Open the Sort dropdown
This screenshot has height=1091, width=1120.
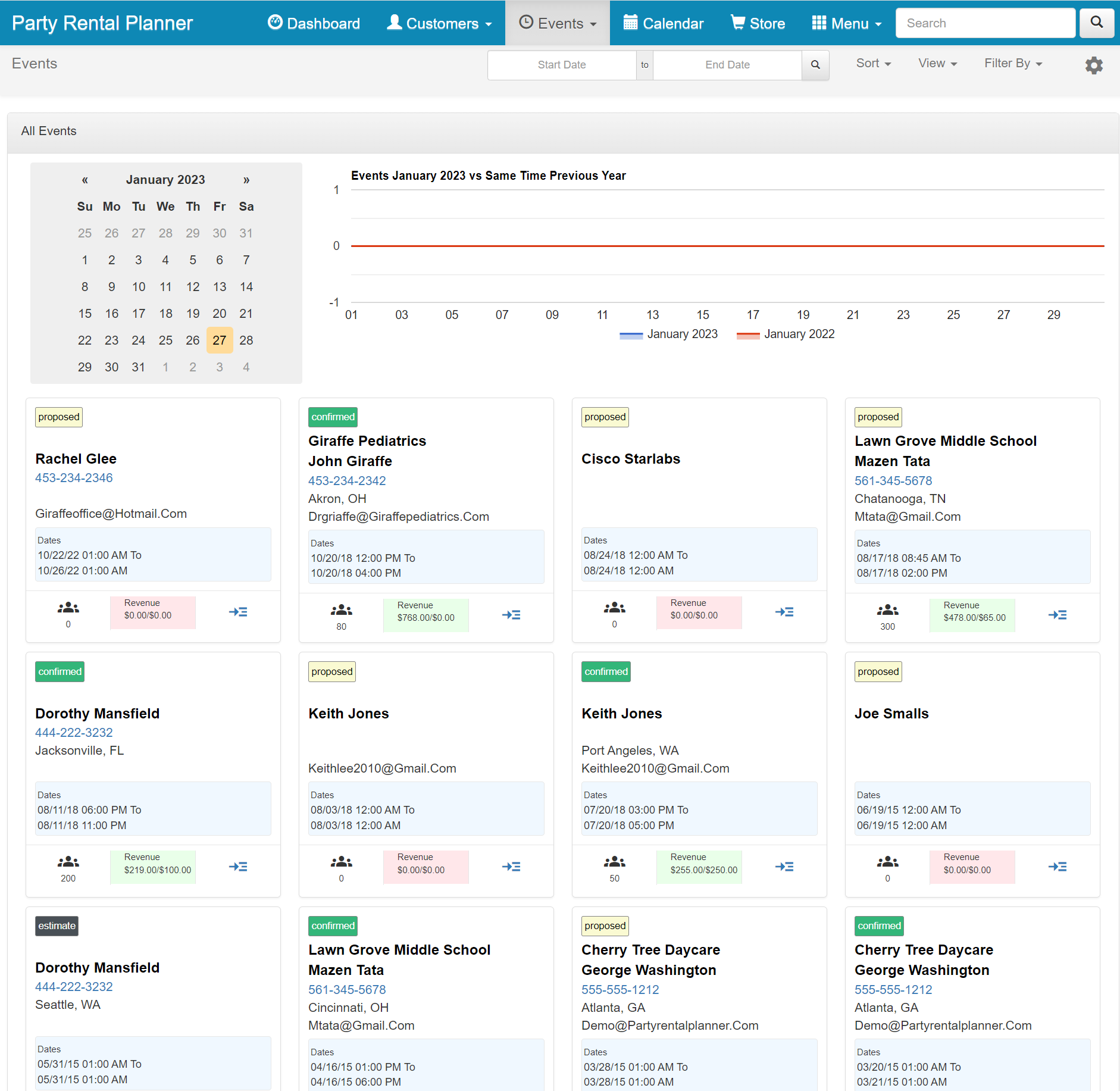tap(874, 63)
